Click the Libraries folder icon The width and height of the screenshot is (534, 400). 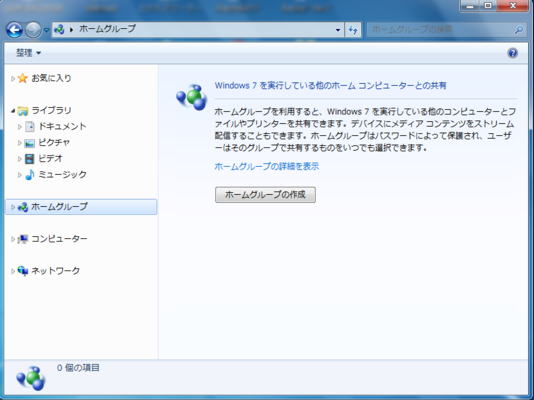[x=22, y=111]
